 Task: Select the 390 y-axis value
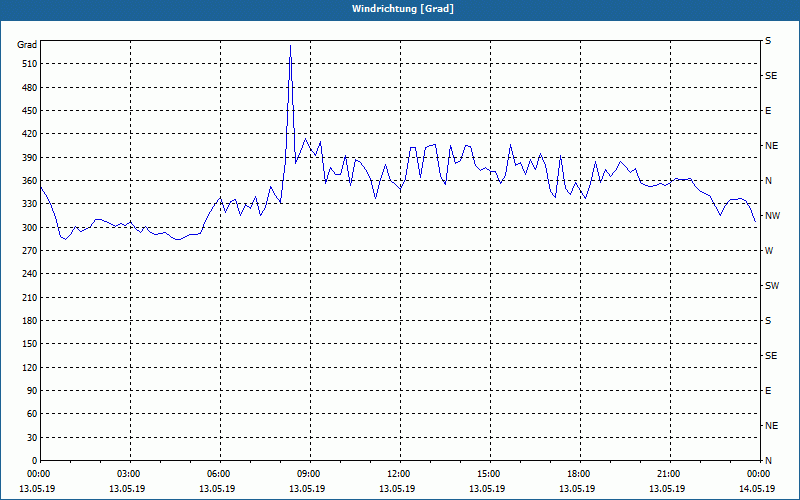[30, 158]
